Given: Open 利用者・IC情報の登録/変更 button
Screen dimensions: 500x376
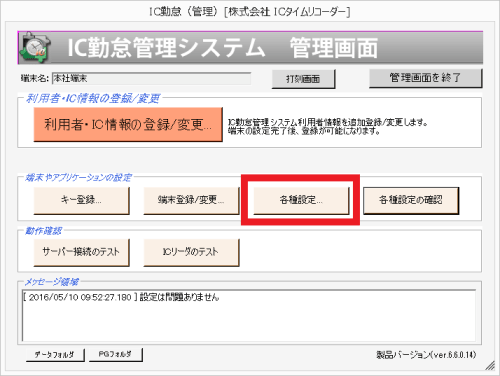Looking at the screenshot, I should [128, 124].
